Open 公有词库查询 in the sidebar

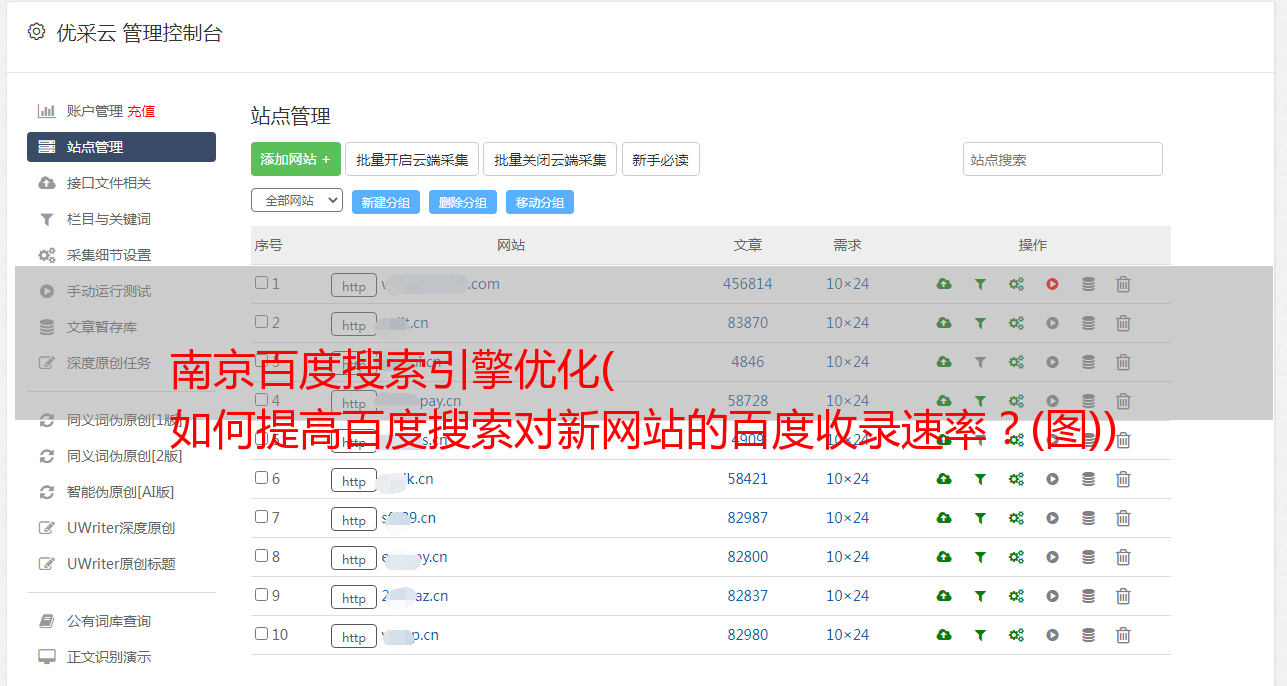(109, 621)
